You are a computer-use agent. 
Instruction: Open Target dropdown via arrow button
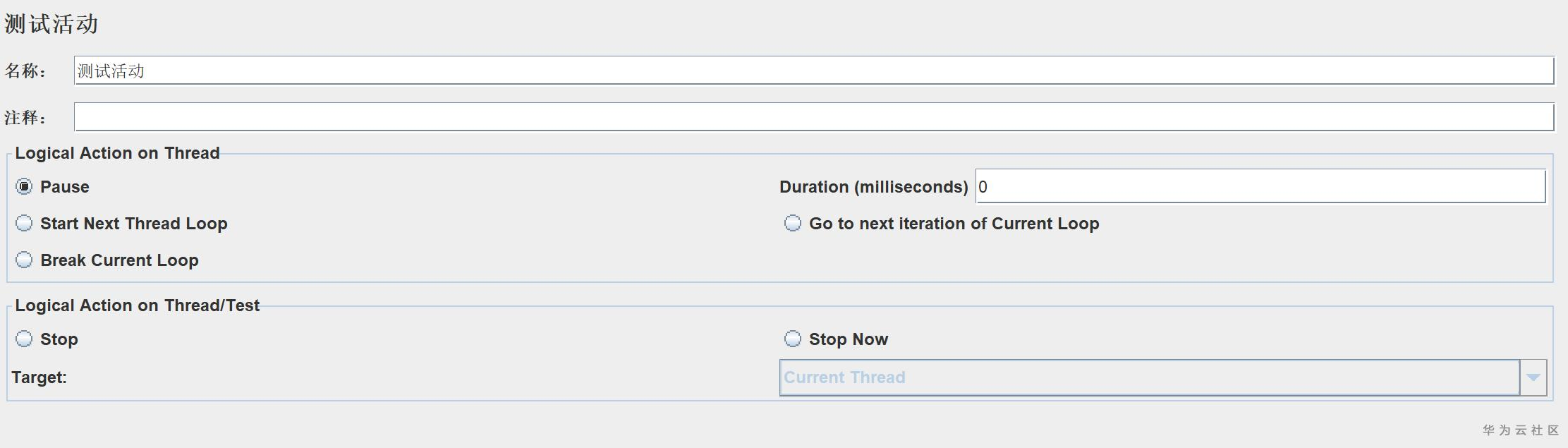click(1533, 377)
